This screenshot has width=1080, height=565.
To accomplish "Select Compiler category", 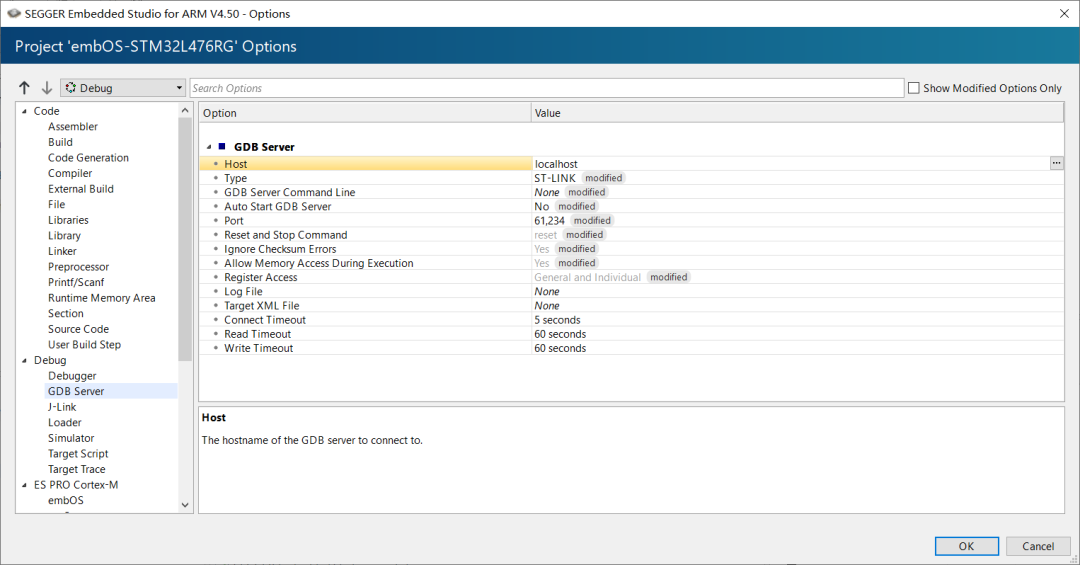I will [x=70, y=174].
